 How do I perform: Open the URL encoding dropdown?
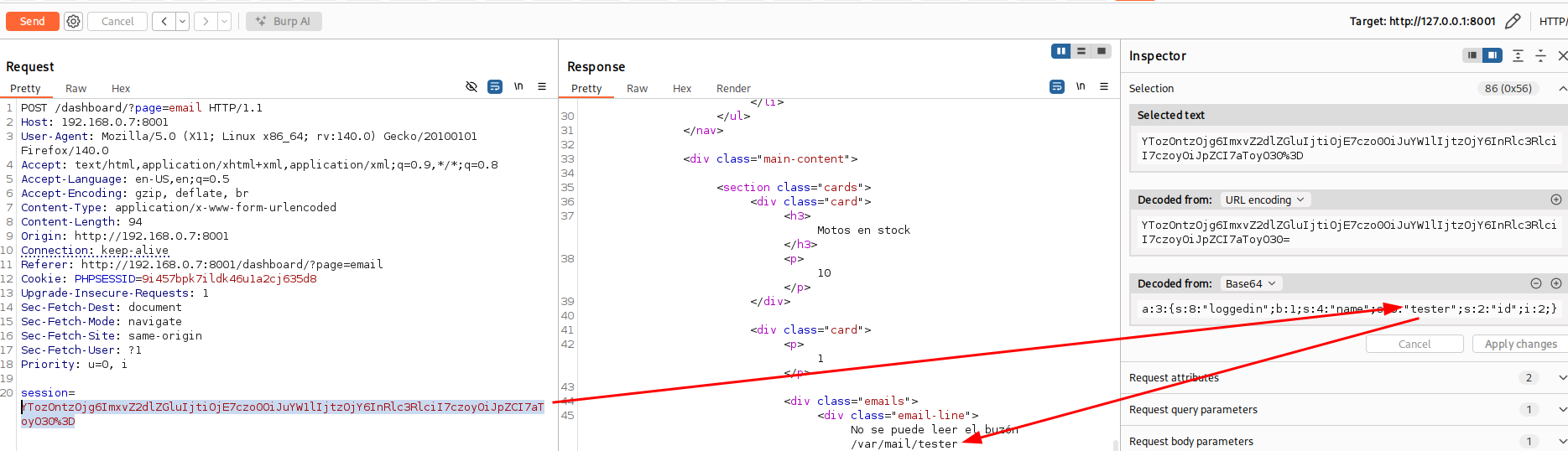(x=1264, y=200)
